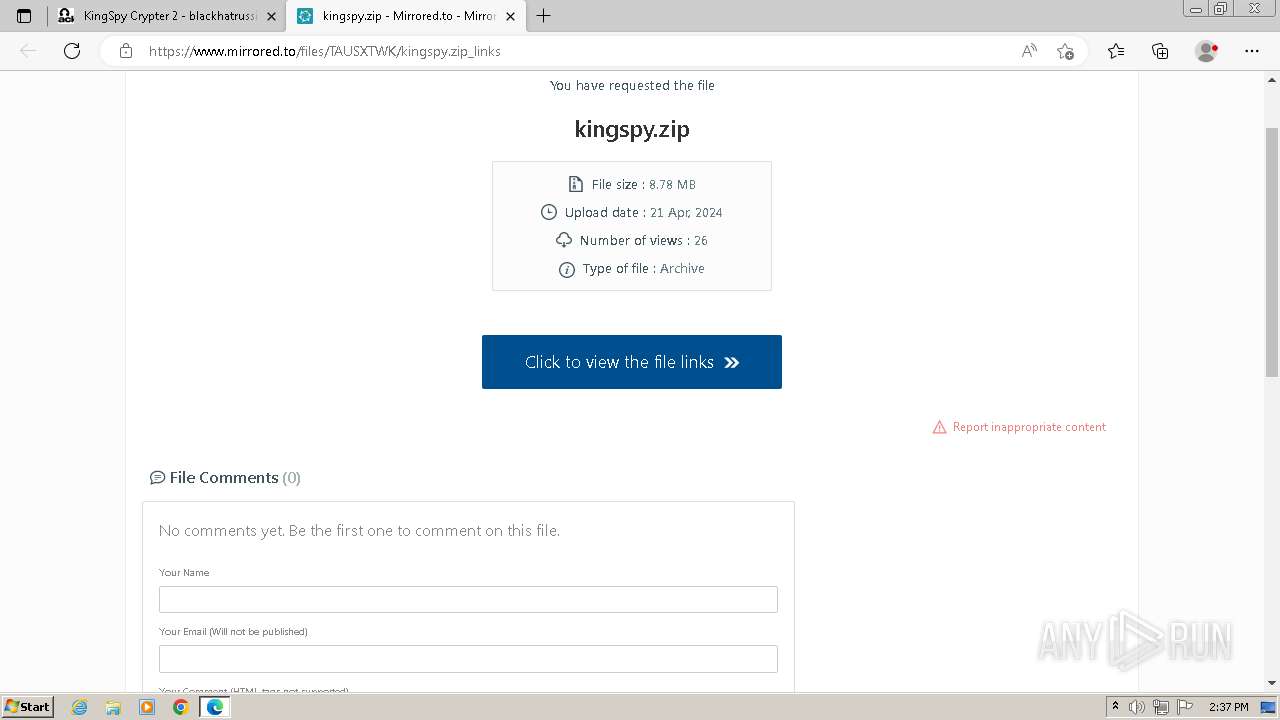Refresh the current page
The height and width of the screenshot is (720, 1280).
coord(72,51)
